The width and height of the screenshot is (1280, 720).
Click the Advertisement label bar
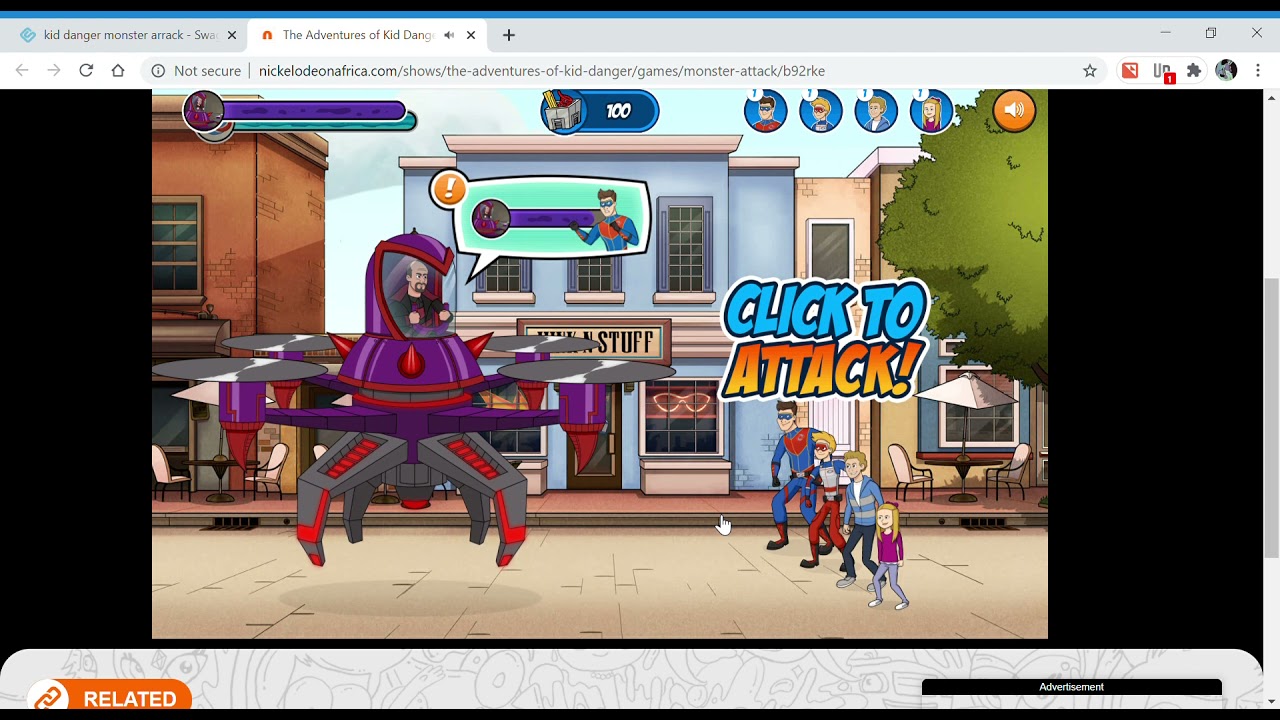1071,687
